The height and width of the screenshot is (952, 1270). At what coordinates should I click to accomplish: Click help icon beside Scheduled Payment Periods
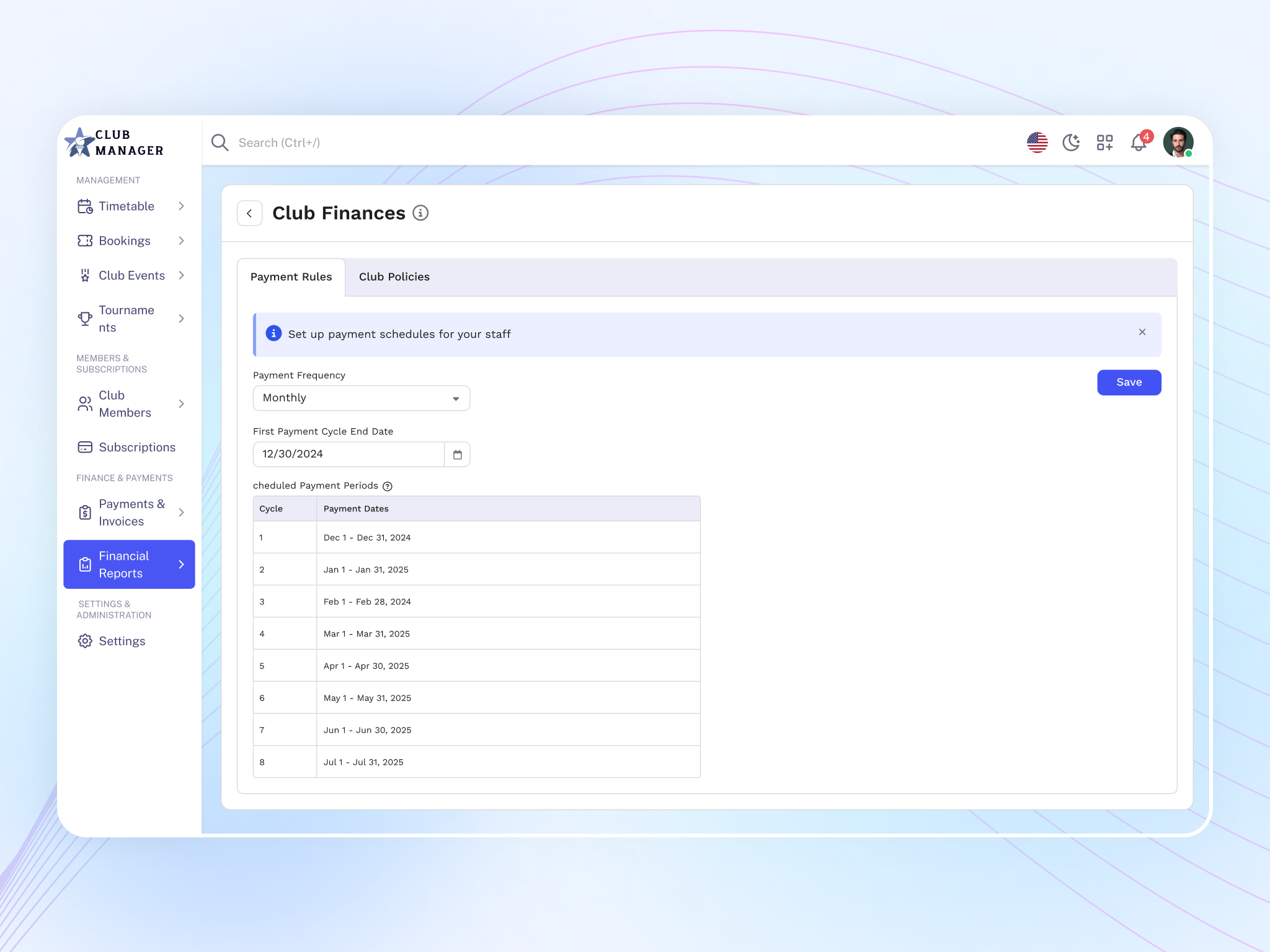[388, 487]
